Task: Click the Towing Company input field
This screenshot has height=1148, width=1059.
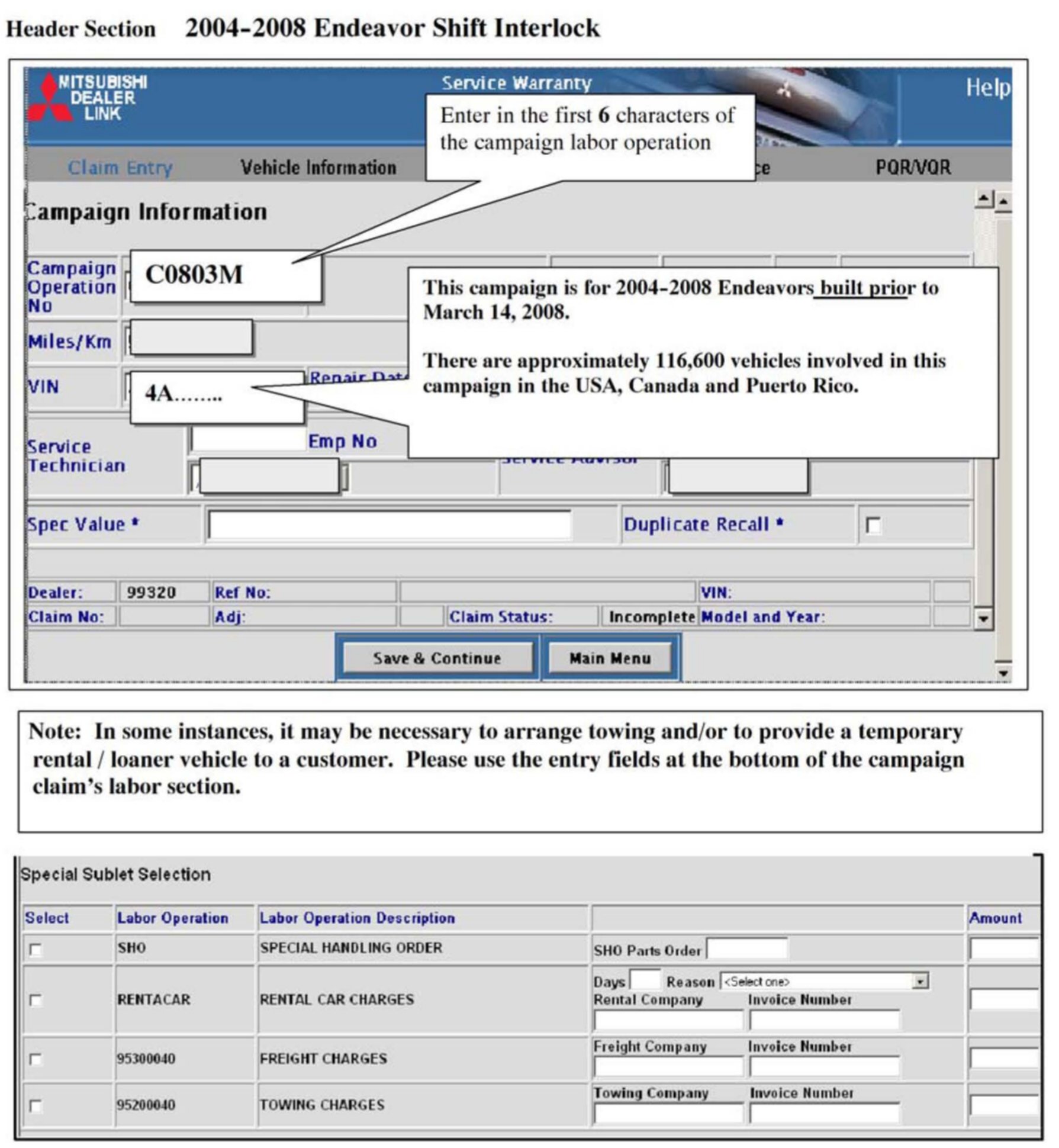Action: 668,1114
